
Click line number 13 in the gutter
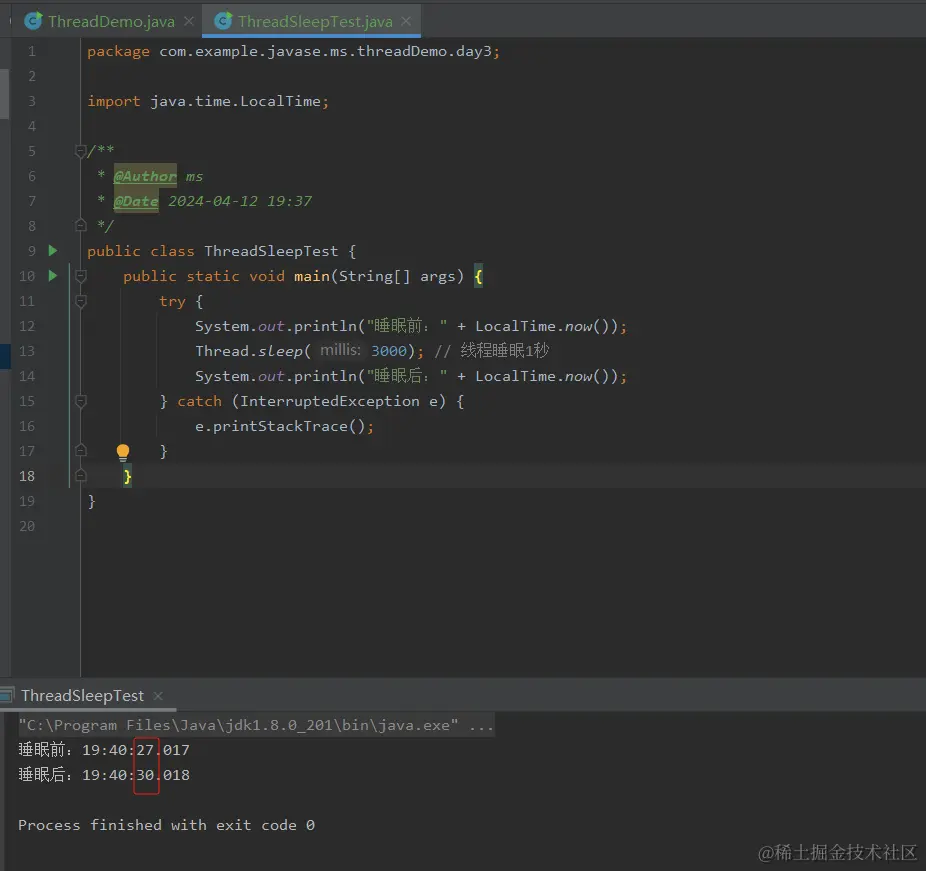click(x=27, y=351)
